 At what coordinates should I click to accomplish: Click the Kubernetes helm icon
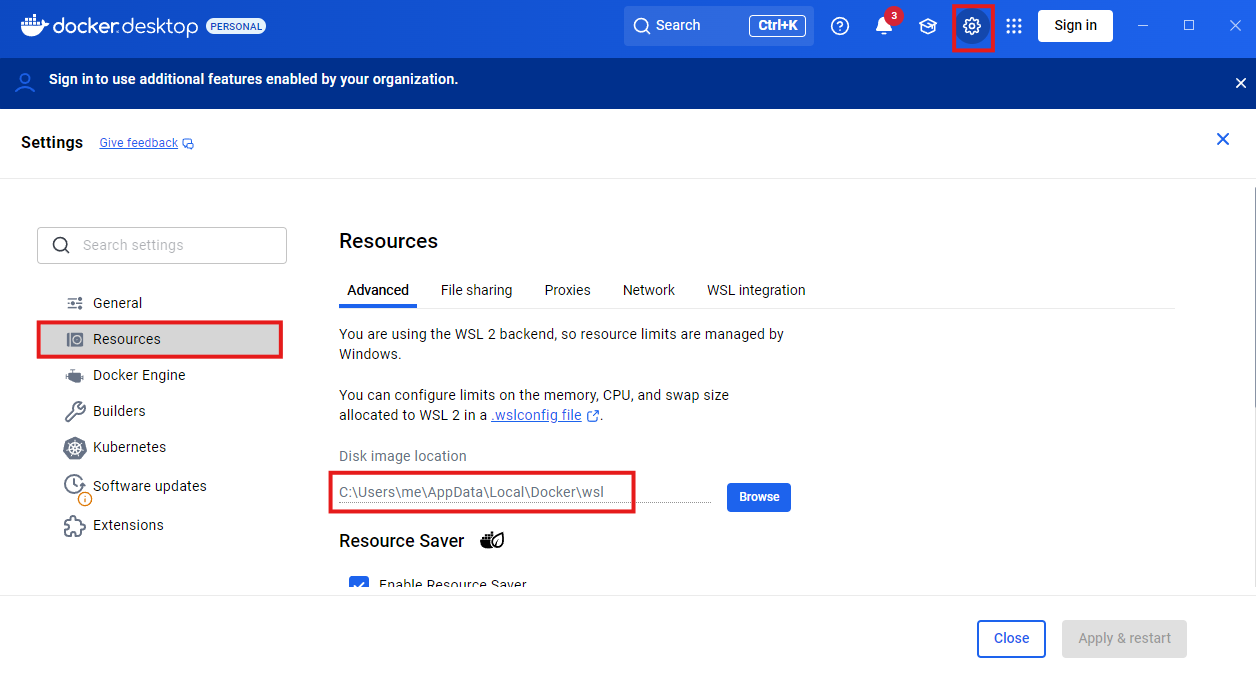click(75, 447)
